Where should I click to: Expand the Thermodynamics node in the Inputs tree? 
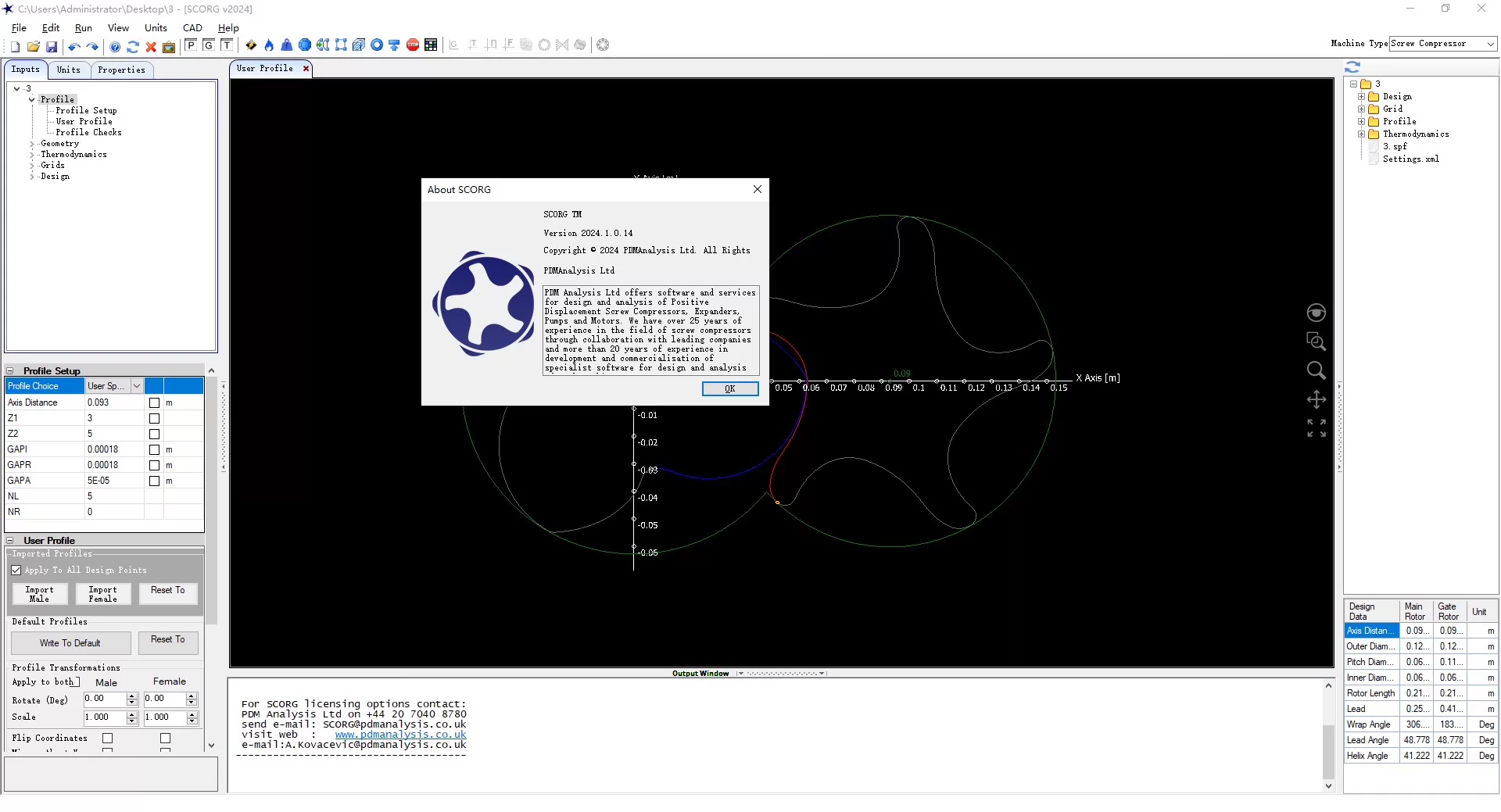32,155
